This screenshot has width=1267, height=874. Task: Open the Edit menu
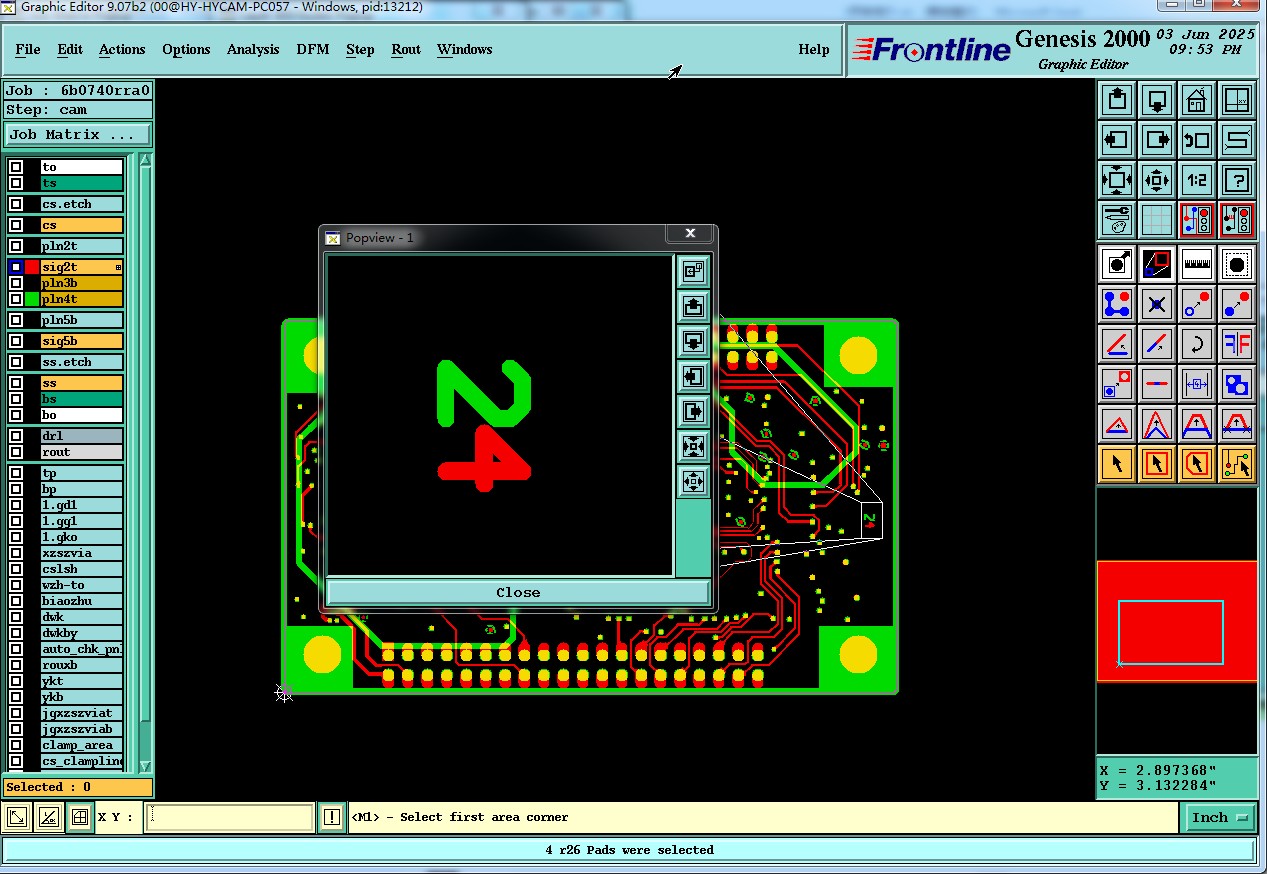pos(70,49)
